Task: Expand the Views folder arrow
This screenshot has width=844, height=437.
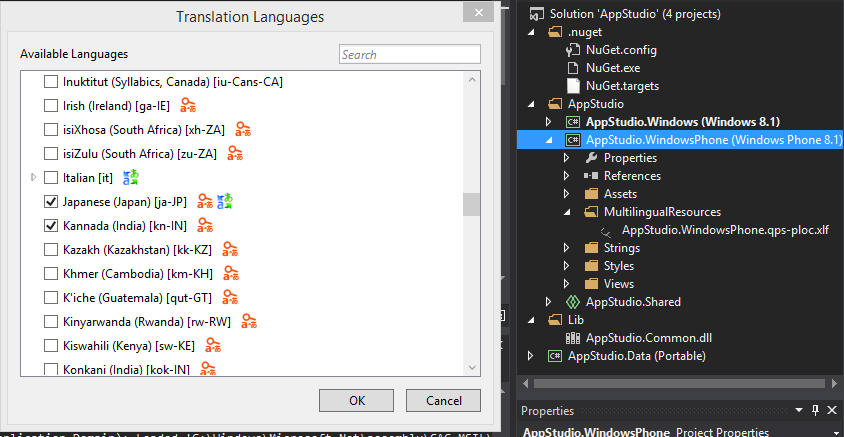Action: pos(566,284)
